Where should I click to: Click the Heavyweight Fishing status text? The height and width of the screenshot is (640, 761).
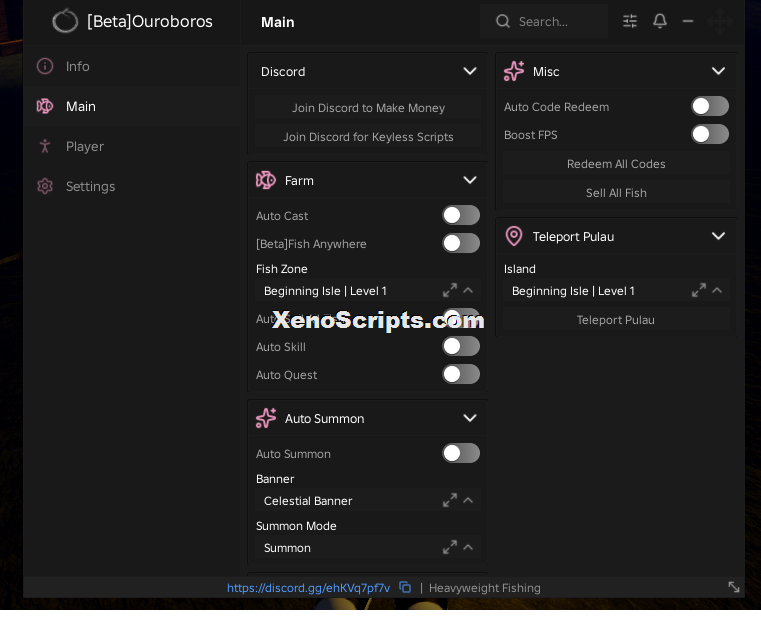click(484, 588)
